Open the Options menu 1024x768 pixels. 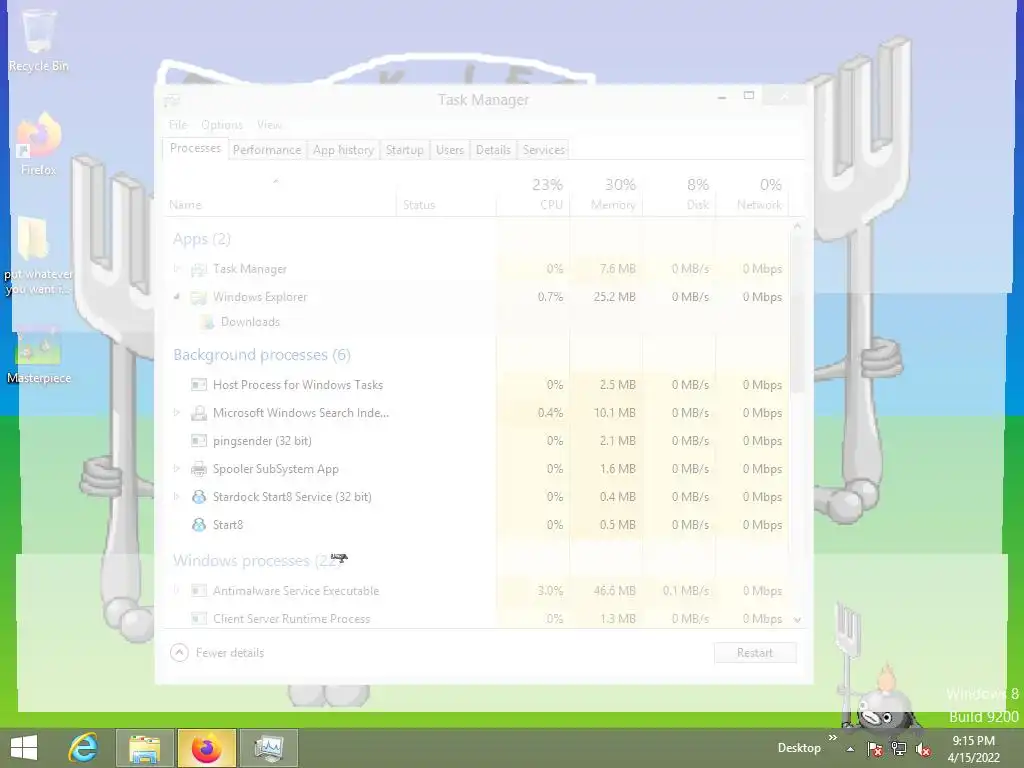click(x=222, y=125)
